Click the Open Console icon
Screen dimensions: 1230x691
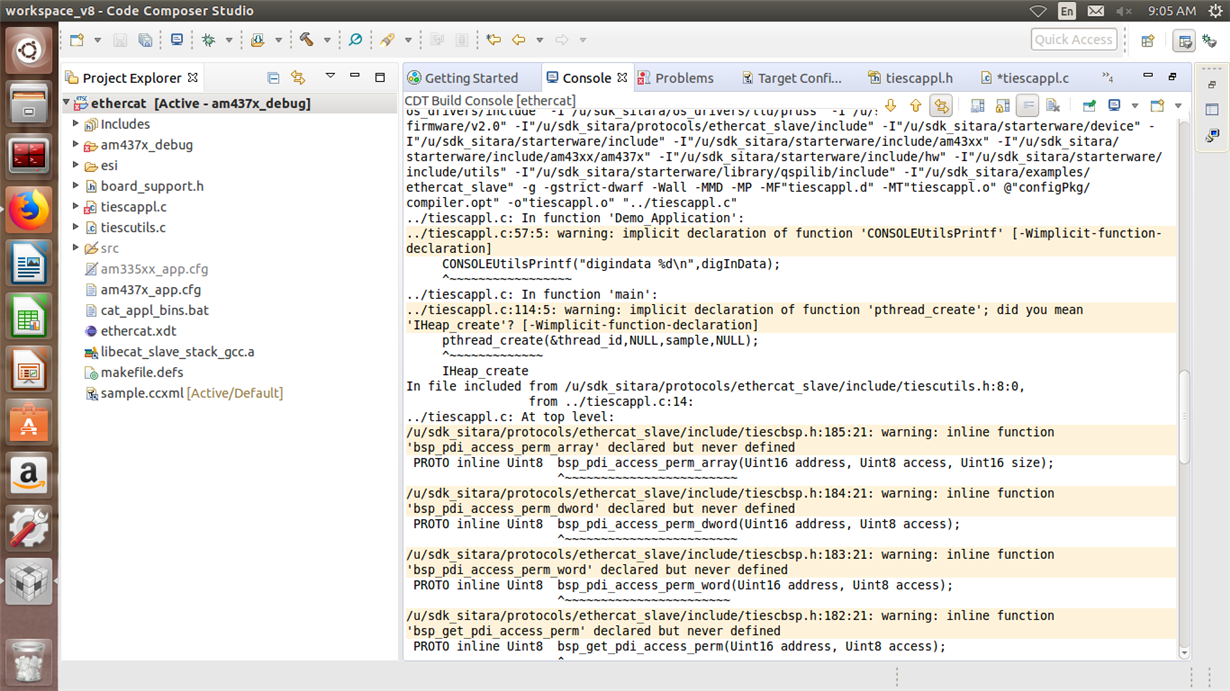coord(1157,105)
